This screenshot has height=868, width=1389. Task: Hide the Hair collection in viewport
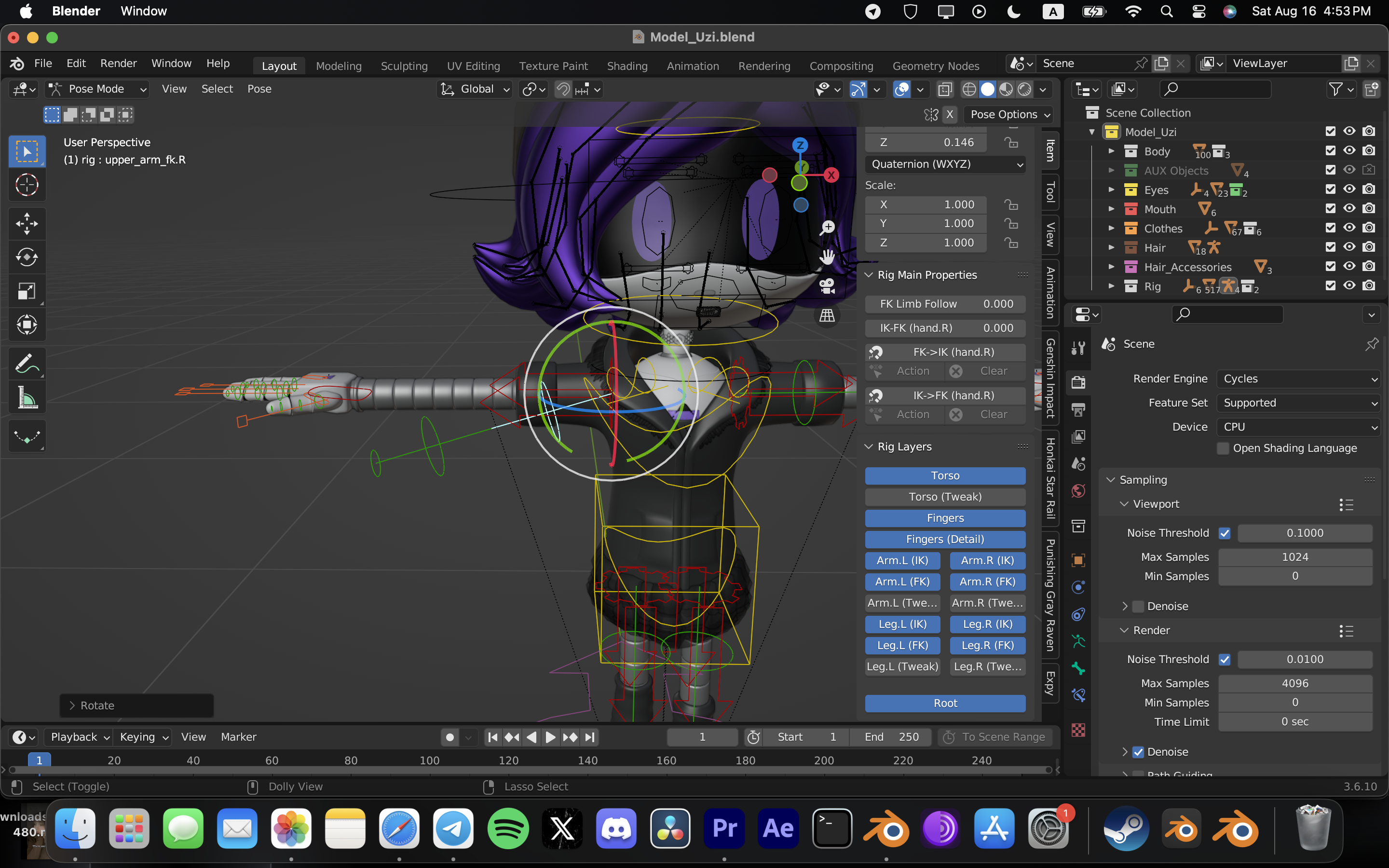1349,247
